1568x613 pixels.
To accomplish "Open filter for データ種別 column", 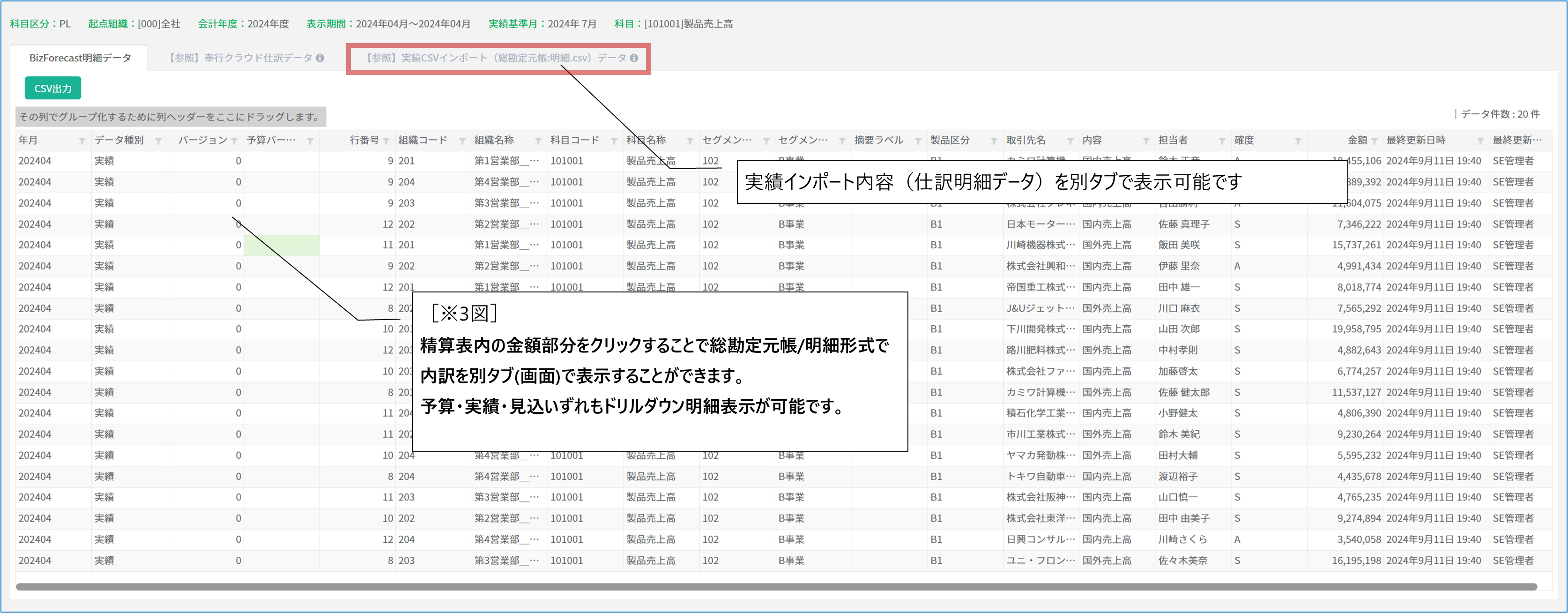I will [x=158, y=141].
